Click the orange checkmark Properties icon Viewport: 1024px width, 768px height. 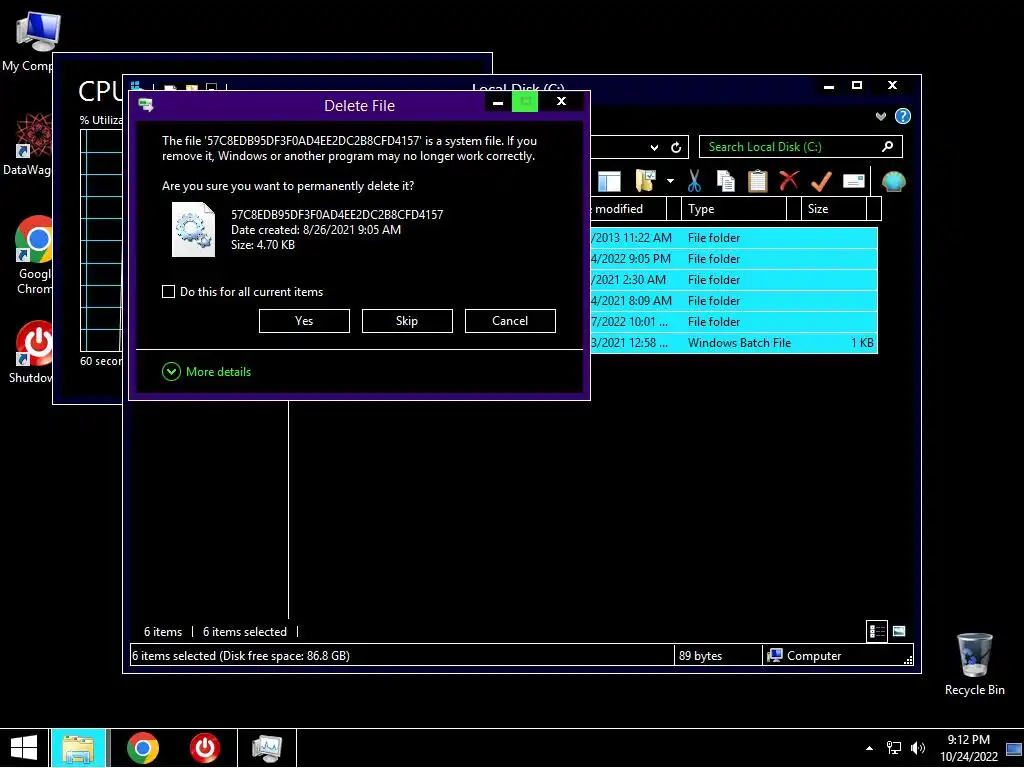[821, 181]
